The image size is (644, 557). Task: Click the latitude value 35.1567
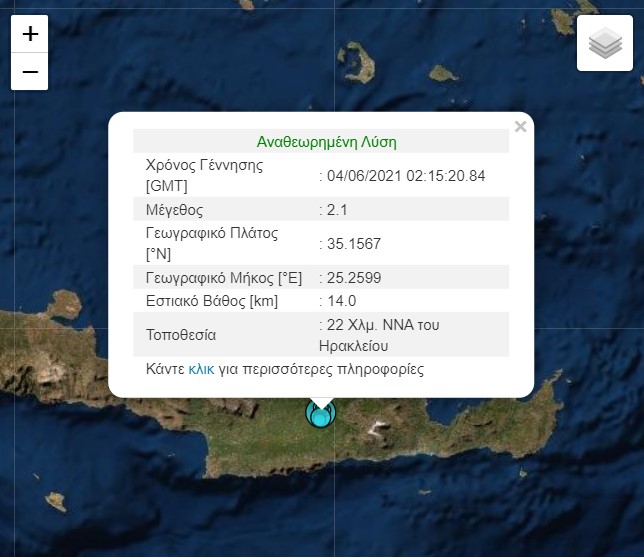352,244
